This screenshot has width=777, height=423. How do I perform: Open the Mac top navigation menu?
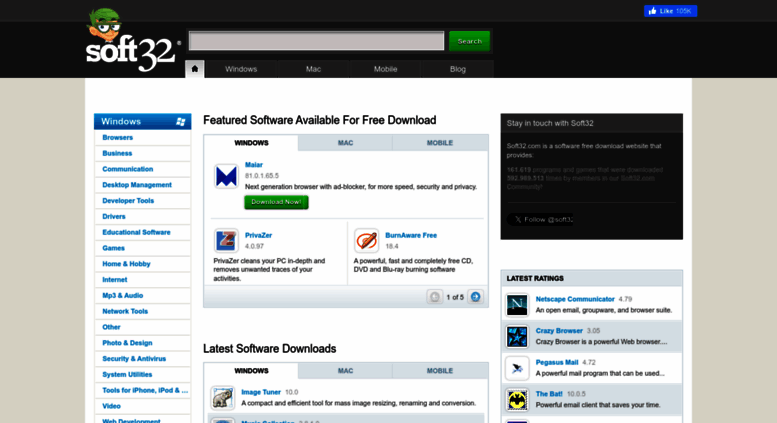coord(313,69)
